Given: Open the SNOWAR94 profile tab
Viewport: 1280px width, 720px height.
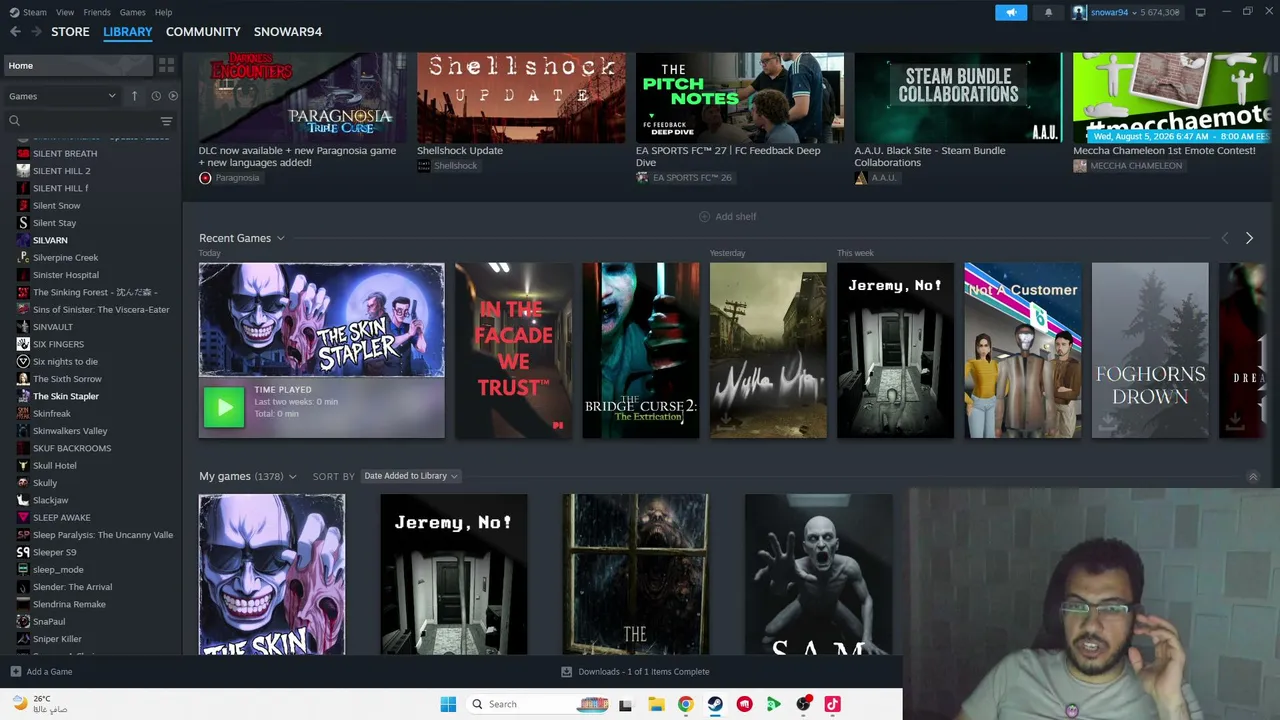Looking at the screenshot, I should click(288, 32).
